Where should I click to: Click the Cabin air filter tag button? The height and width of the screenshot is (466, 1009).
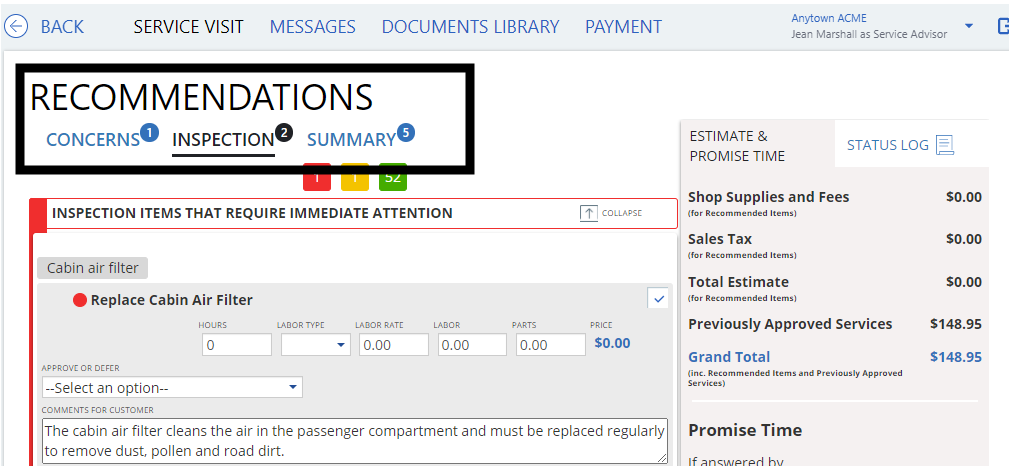click(x=93, y=268)
